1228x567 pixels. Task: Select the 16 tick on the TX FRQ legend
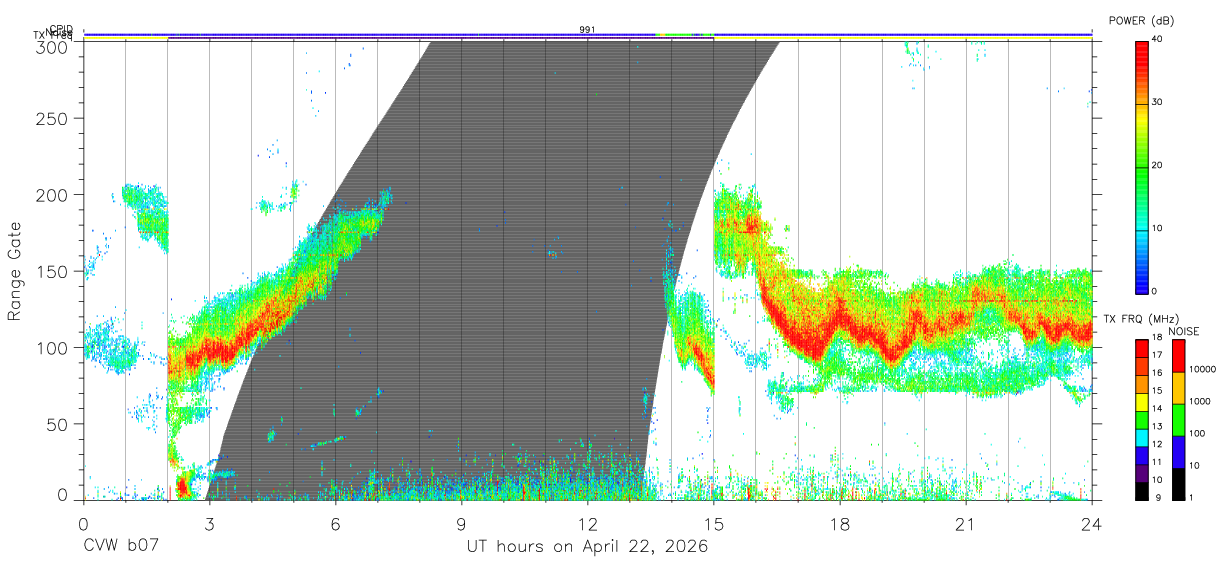pyautogui.click(x=1158, y=372)
